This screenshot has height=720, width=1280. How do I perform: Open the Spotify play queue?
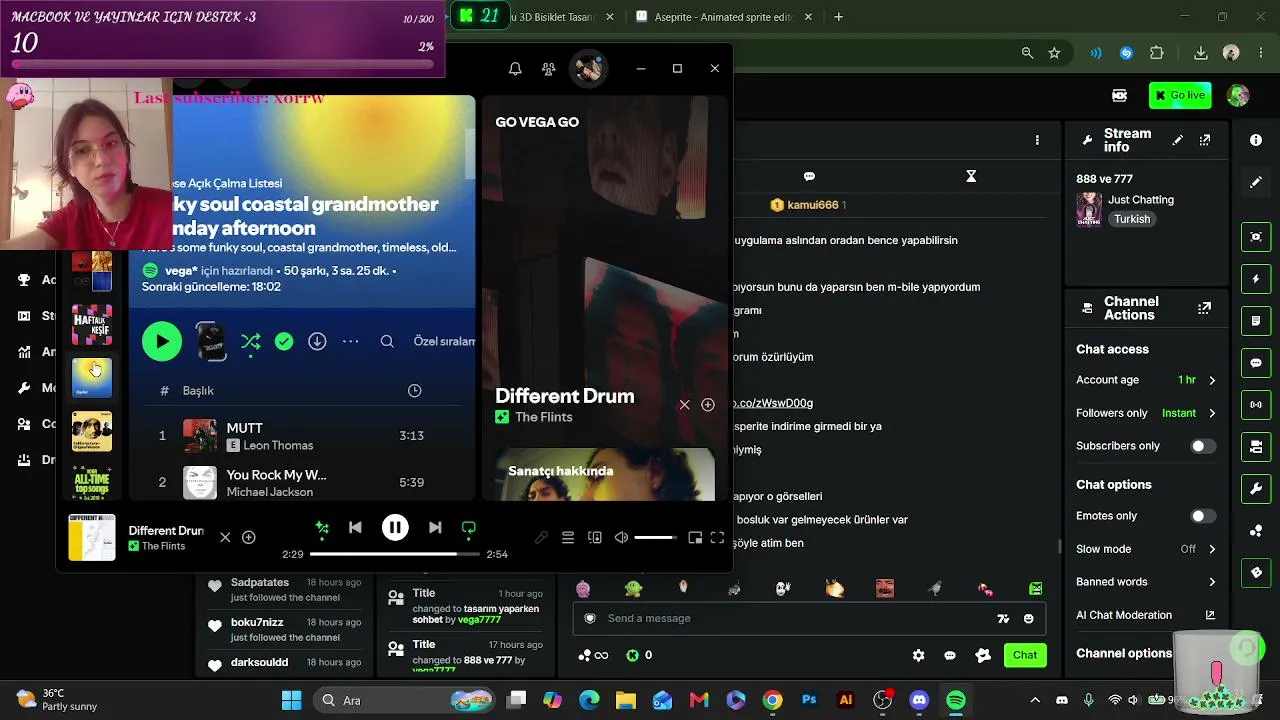click(x=568, y=537)
